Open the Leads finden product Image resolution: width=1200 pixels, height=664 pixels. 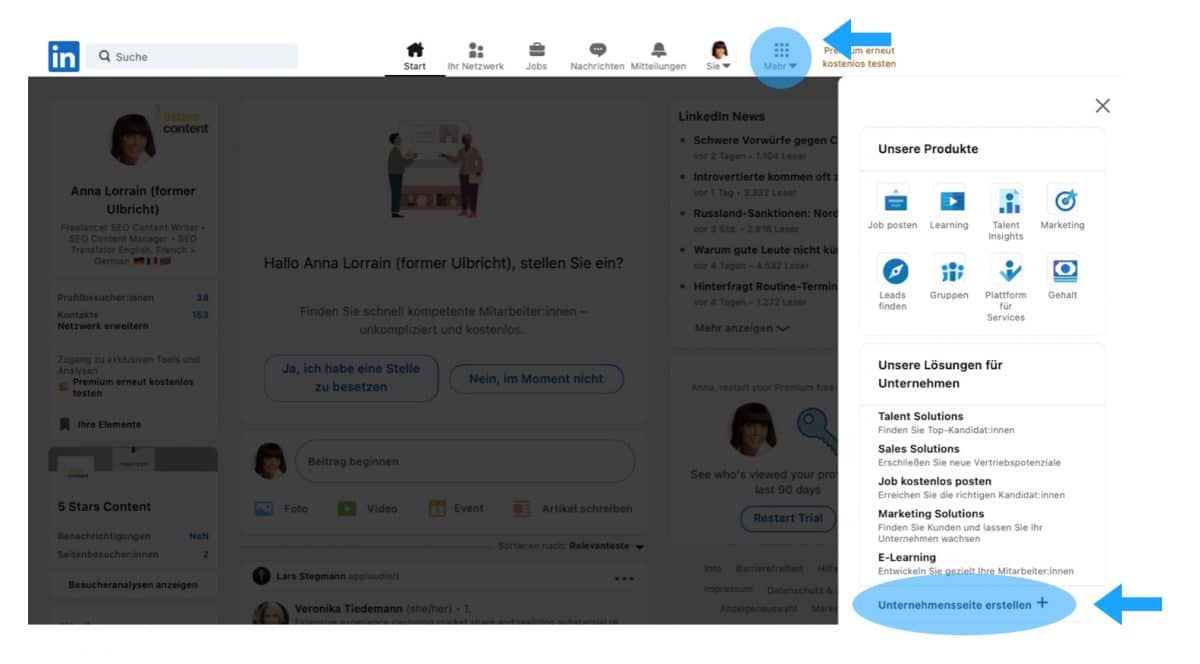(892, 283)
